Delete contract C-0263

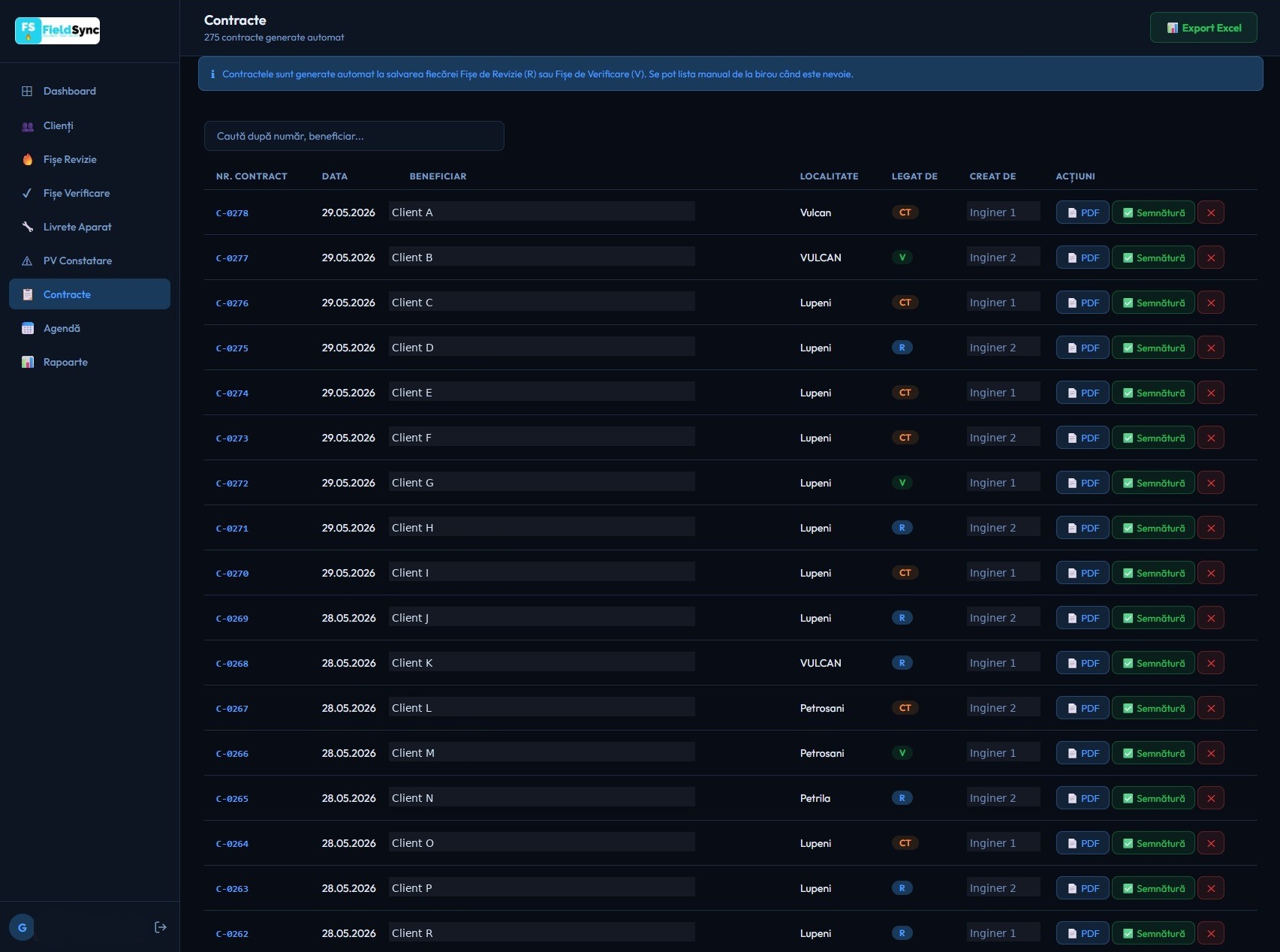coord(1211,888)
